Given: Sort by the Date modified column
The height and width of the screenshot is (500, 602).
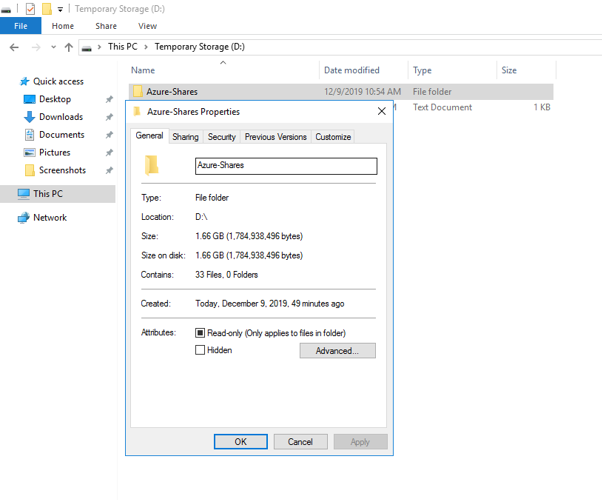Looking at the screenshot, I should 352,70.
